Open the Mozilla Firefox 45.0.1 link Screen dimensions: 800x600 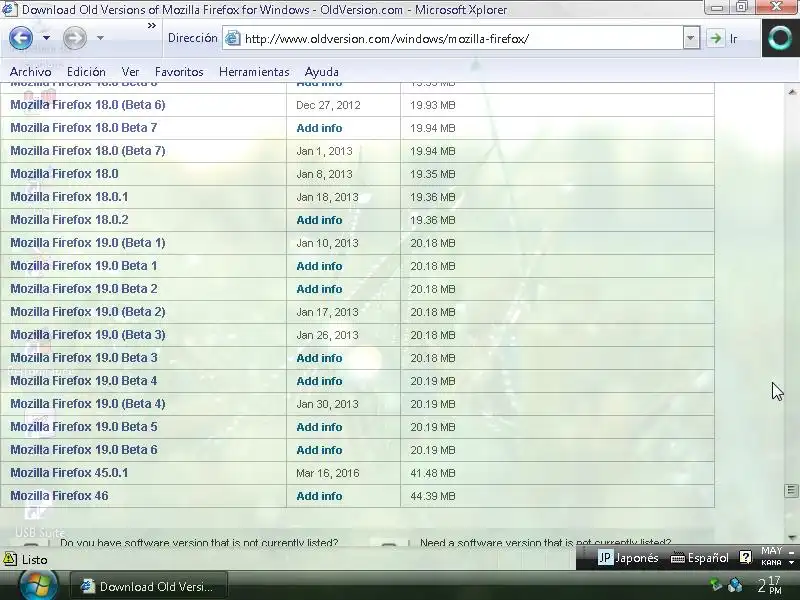(69, 472)
